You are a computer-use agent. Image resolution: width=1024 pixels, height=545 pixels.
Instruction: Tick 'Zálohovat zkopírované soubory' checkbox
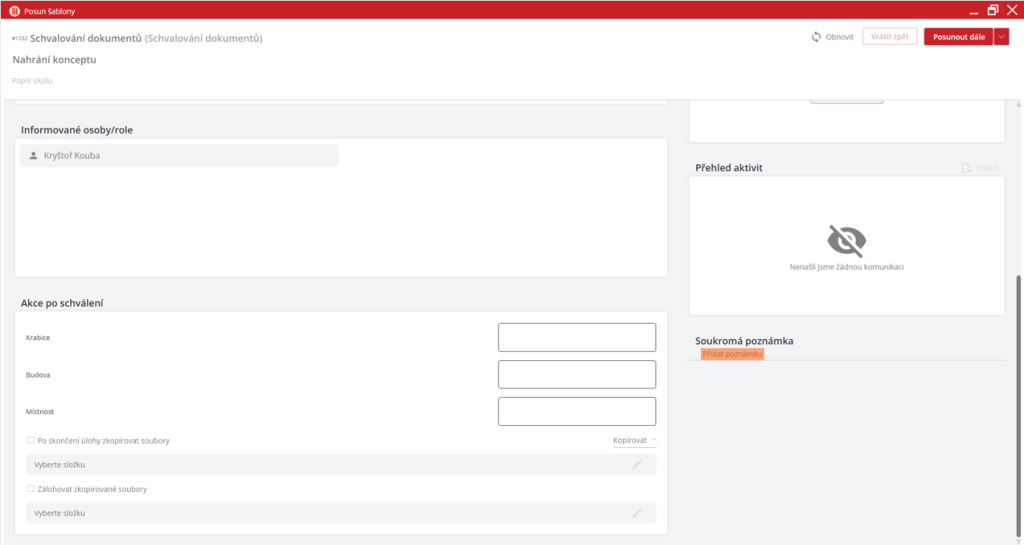point(30,489)
